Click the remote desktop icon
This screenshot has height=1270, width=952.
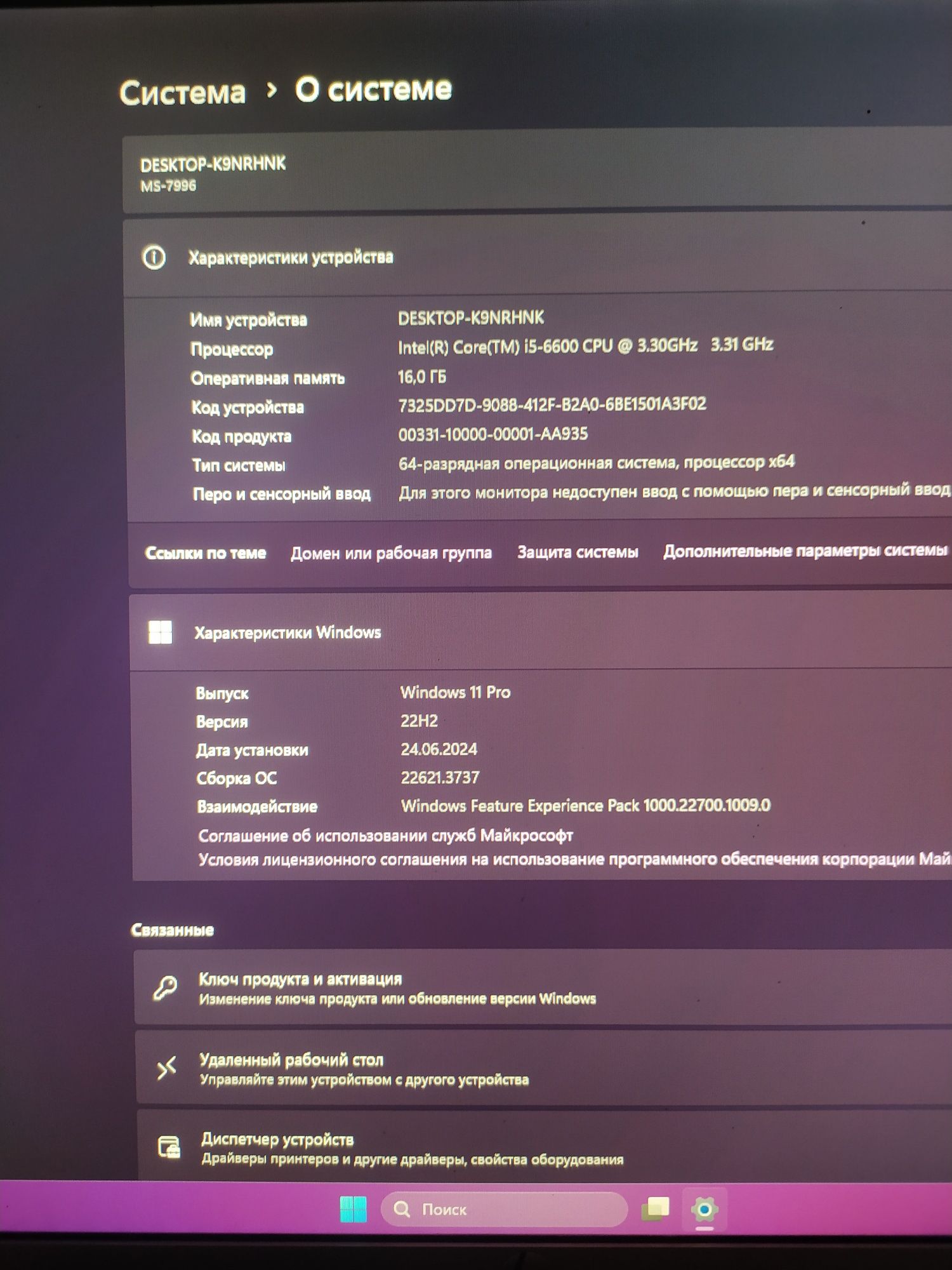coord(167,1069)
